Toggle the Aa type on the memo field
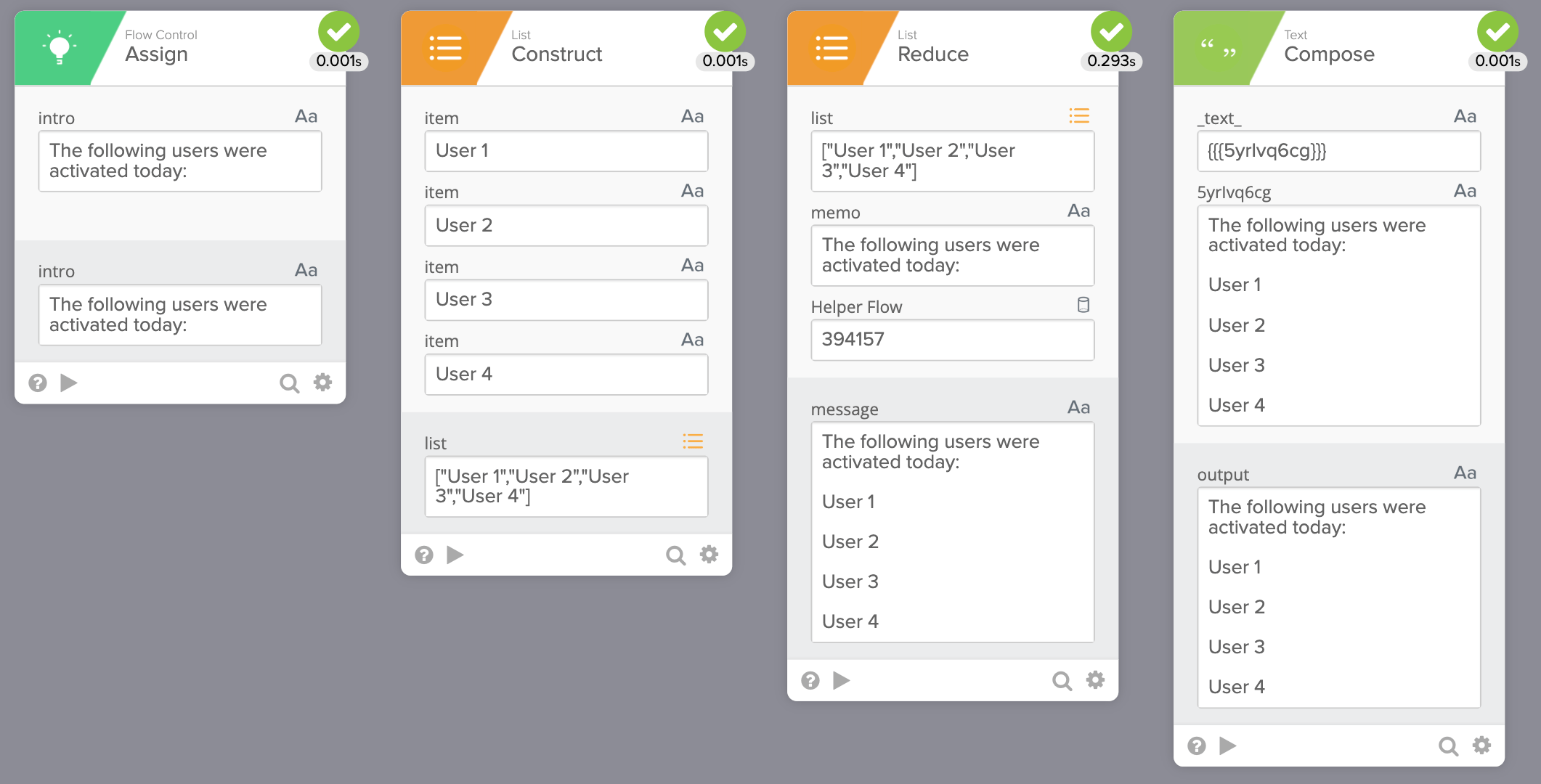 (1080, 211)
